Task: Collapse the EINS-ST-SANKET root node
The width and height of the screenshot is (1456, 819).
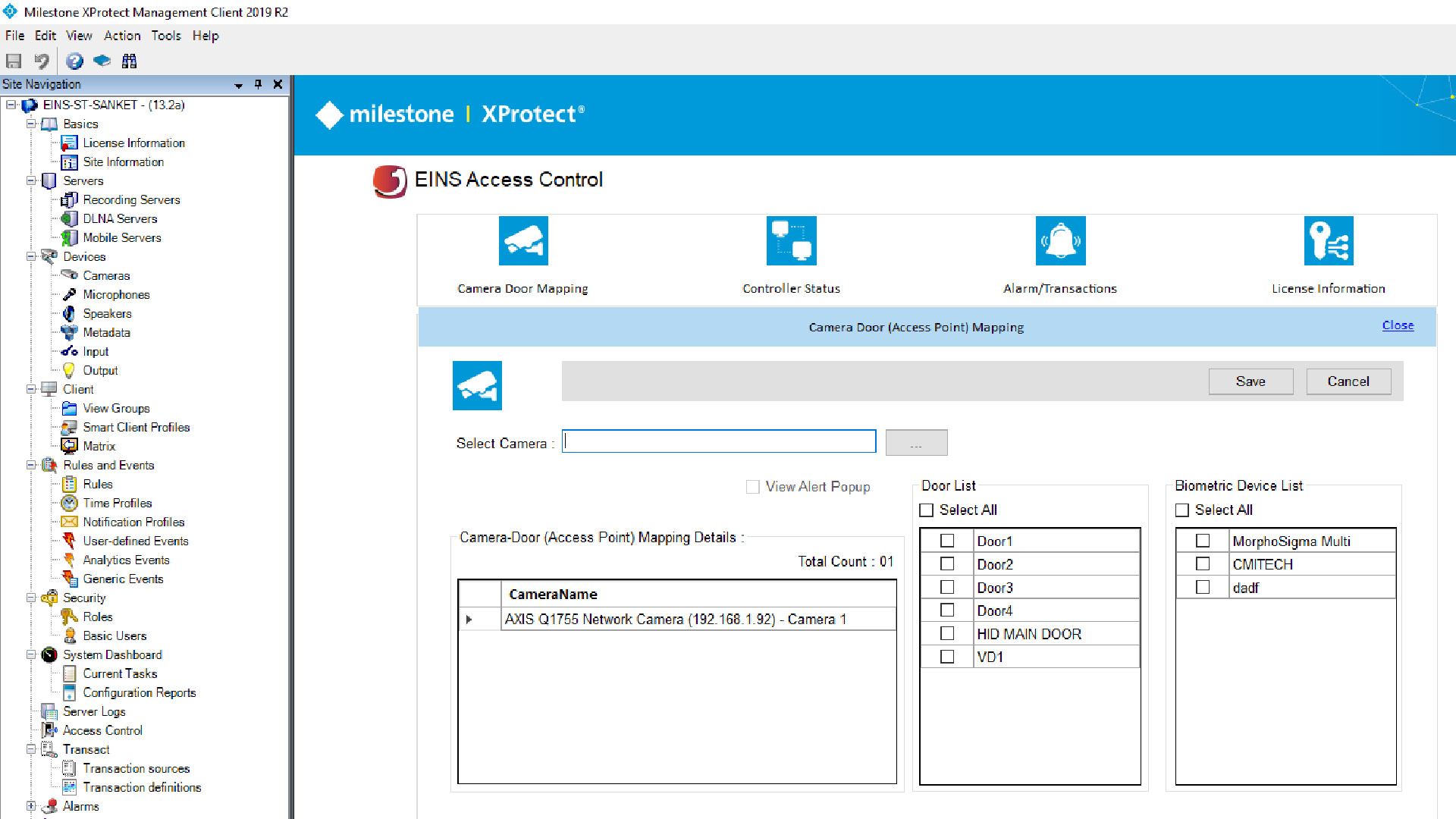Action: click(11, 105)
